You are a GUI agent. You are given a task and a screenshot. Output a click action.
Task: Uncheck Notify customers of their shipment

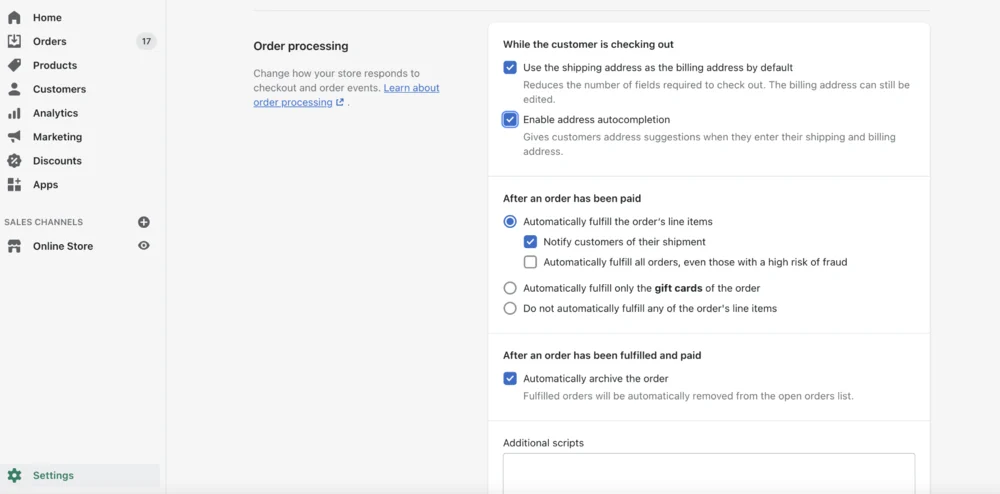click(531, 242)
